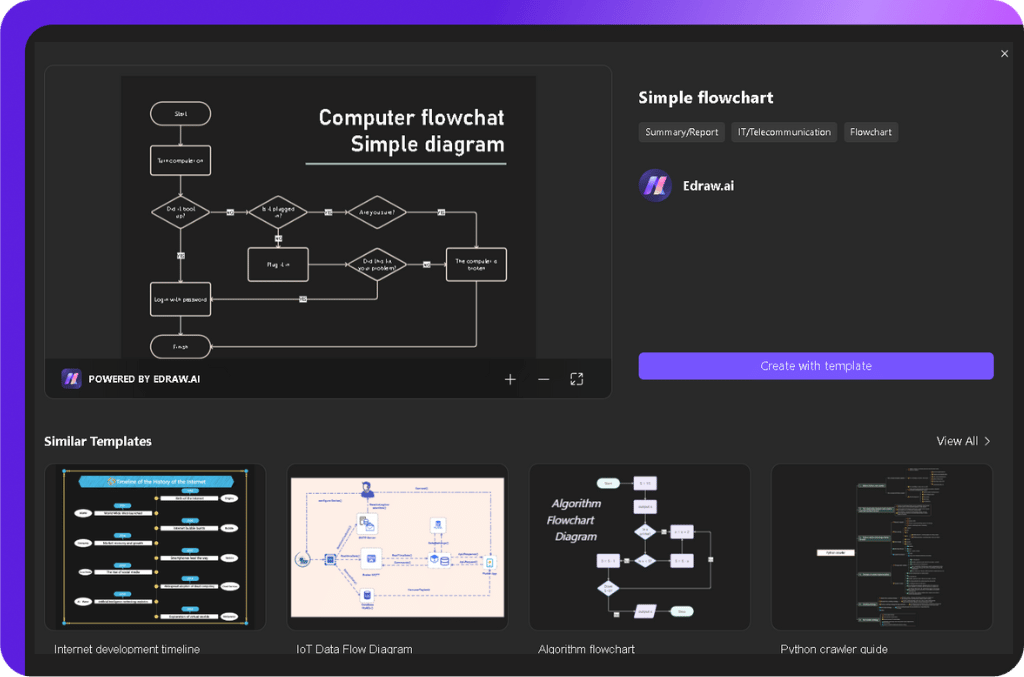Click the Internet development timeline label

click(x=127, y=648)
